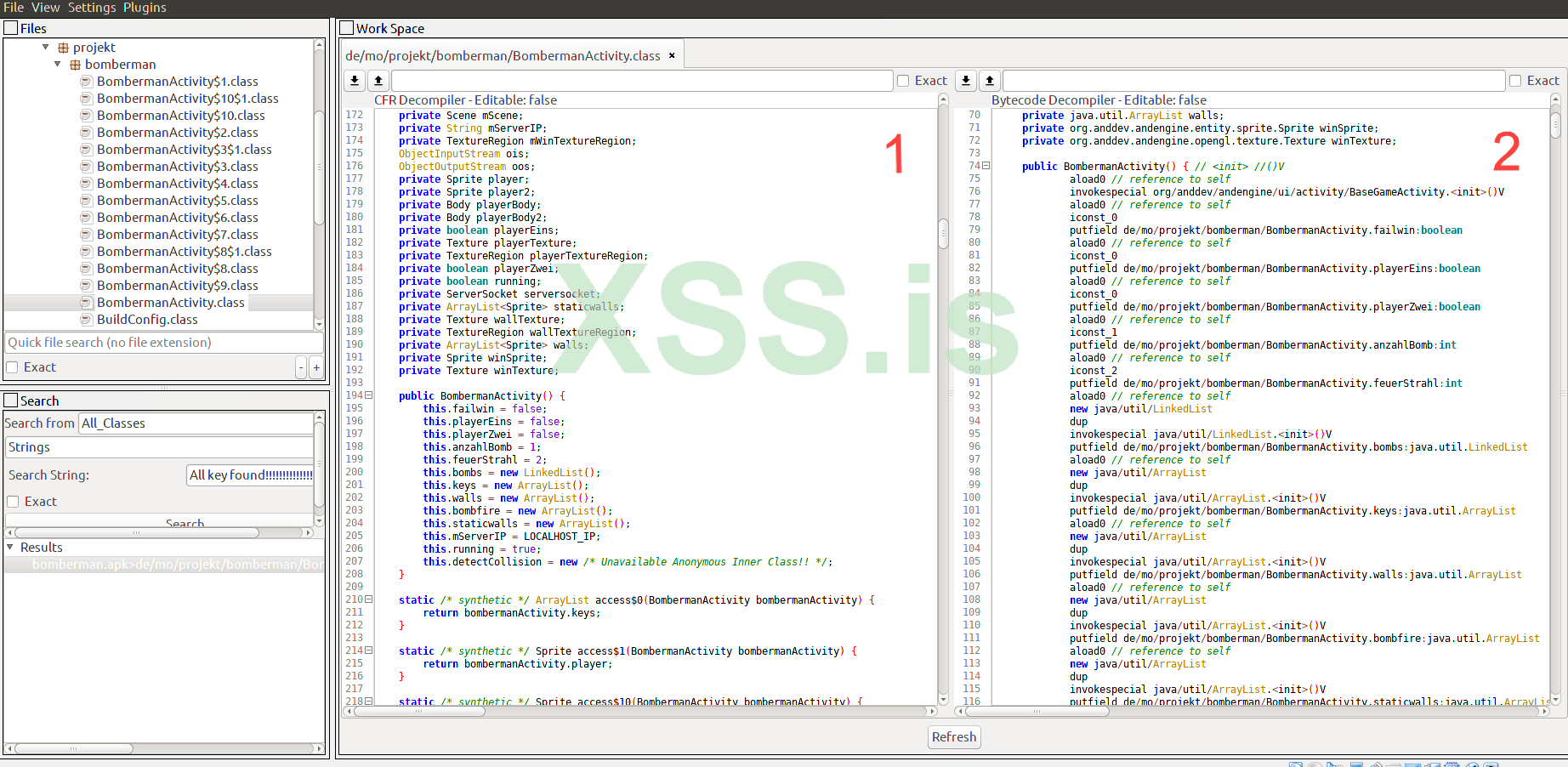Viewport: 1568px width, 767px height.
Task: Open BombermanActivity$10$1.class in file tree
Action: (x=187, y=99)
